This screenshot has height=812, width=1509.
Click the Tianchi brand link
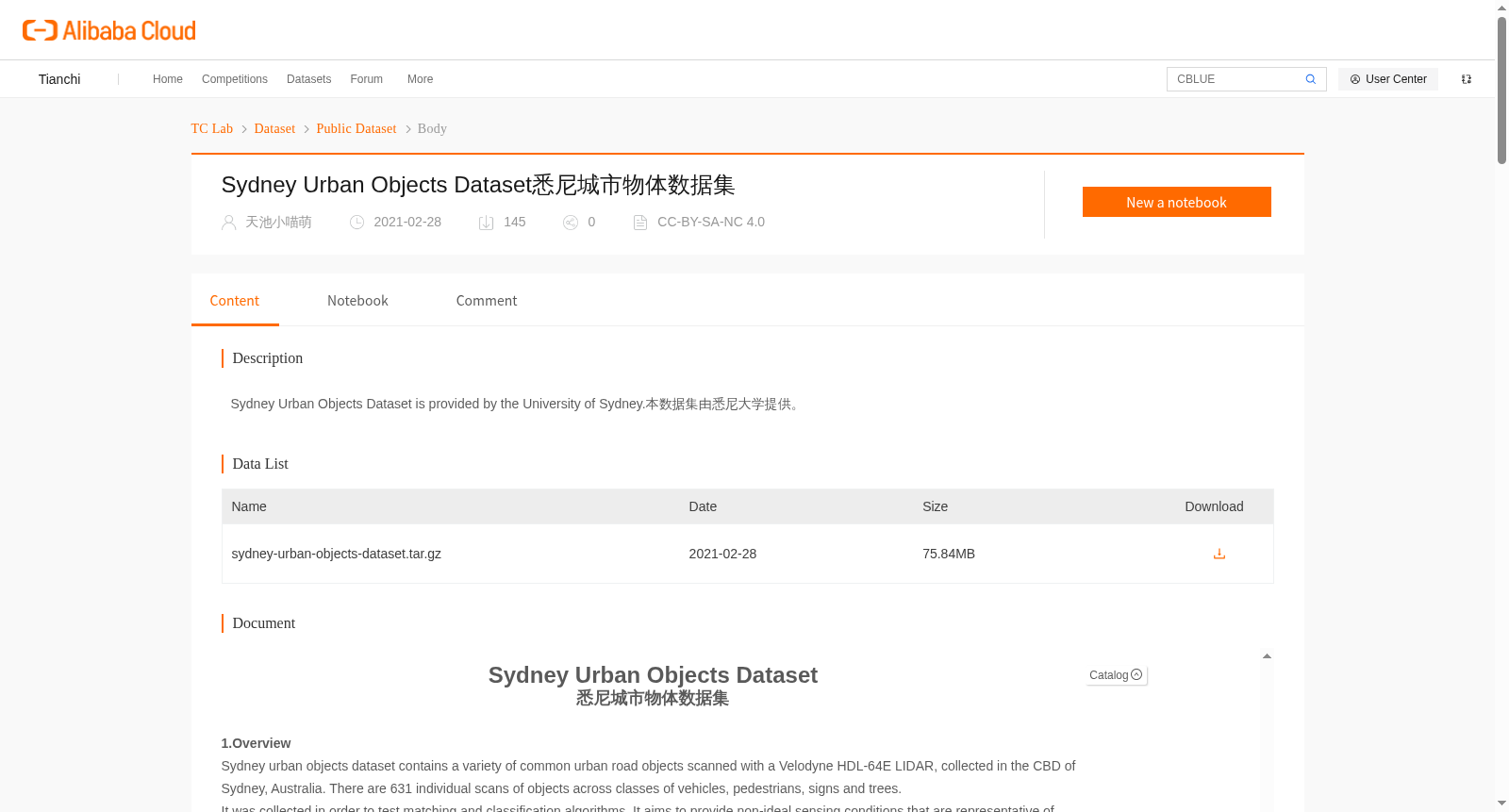pyautogui.click(x=59, y=79)
